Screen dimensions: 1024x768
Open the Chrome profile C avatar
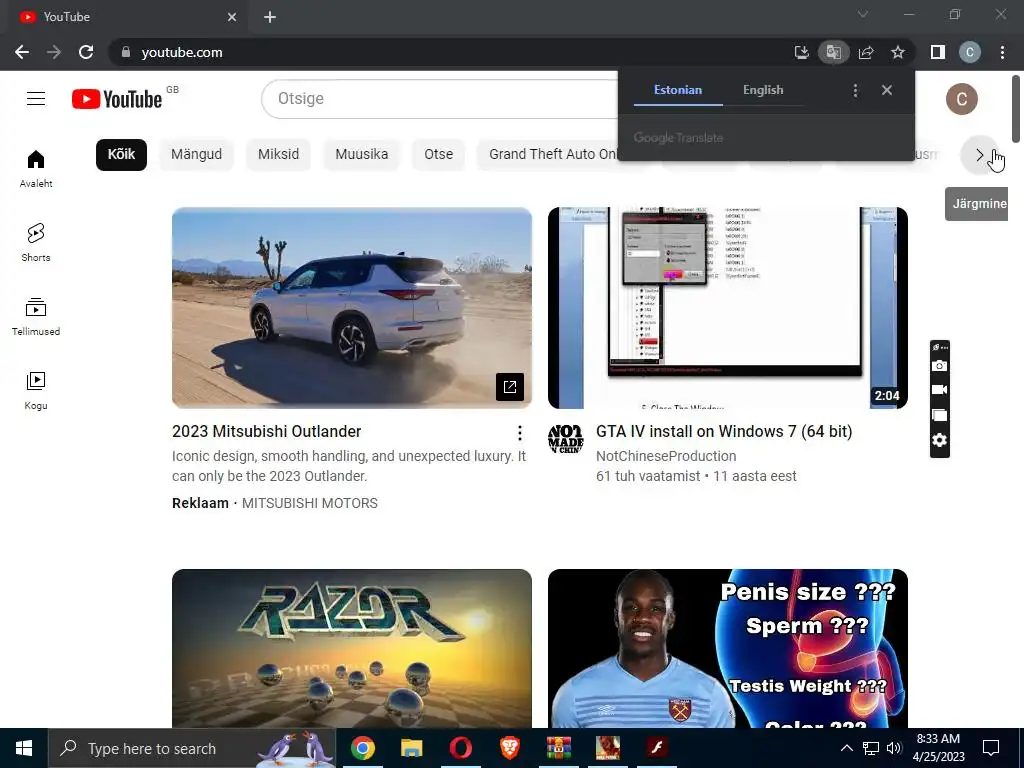coord(970,52)
